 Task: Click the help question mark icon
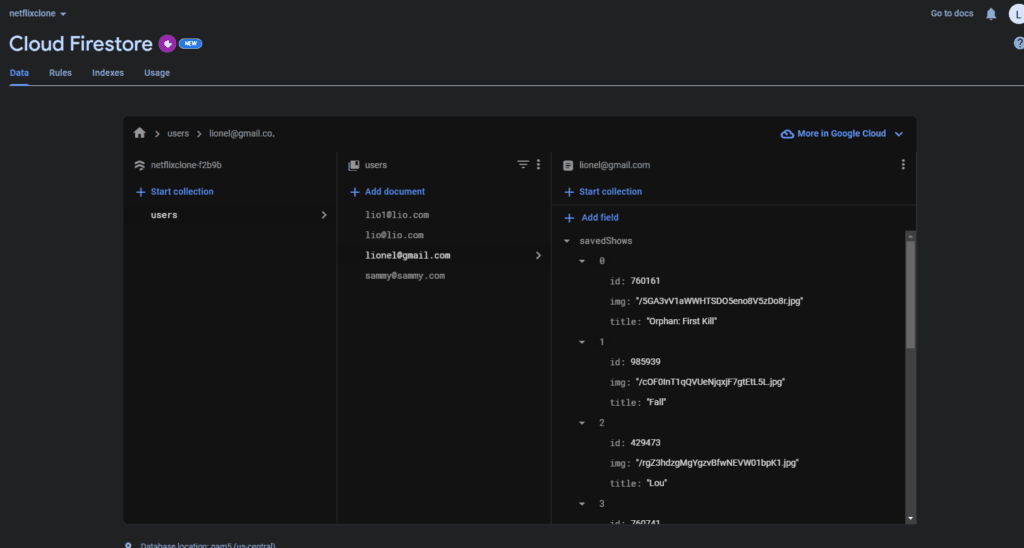(1018, 44)
